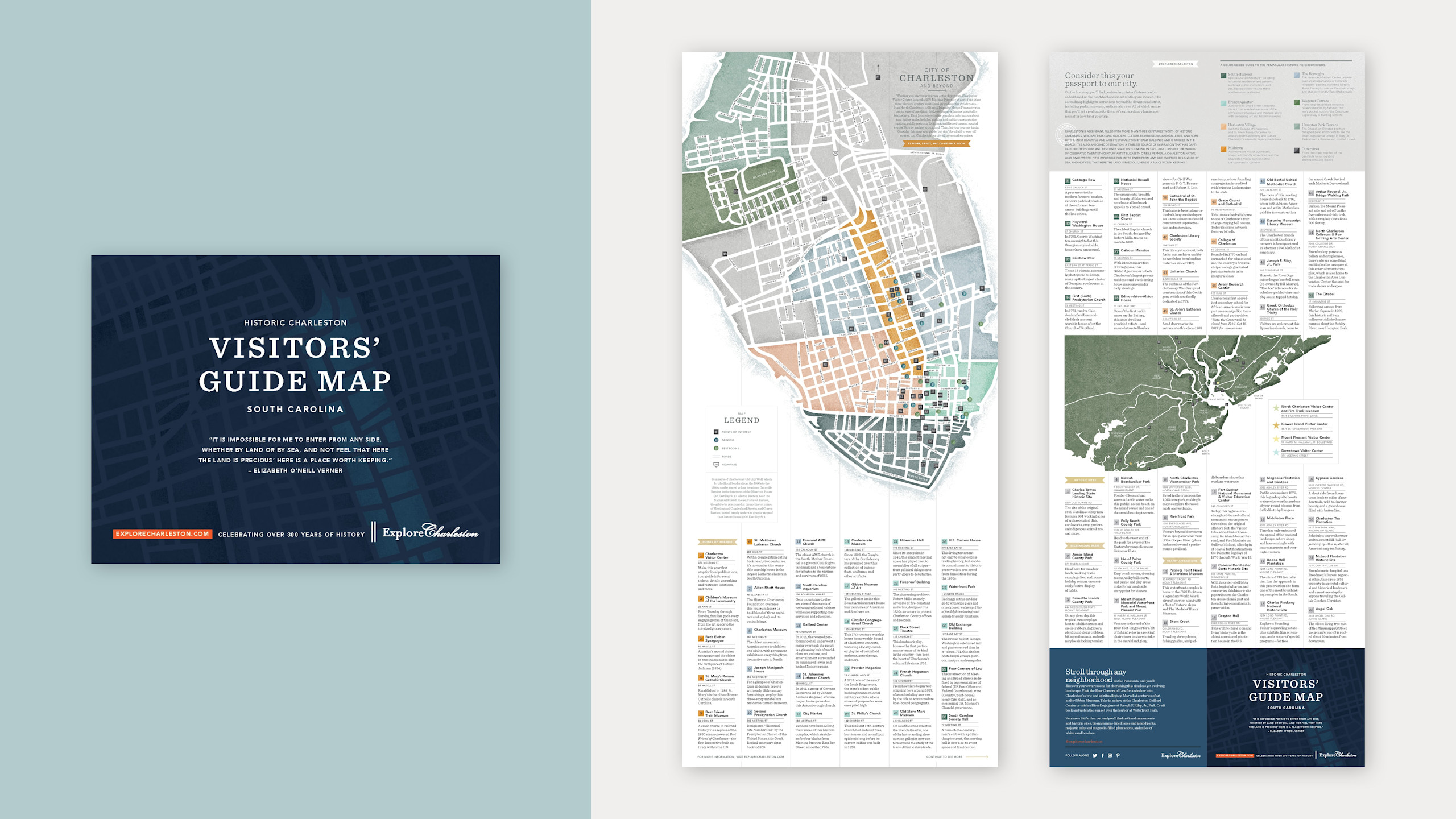The width and height of the screenshot is (1456, 819).
Task: Click the star beside Downtown Visitor Center
Action: click(x=1276, y=452)
